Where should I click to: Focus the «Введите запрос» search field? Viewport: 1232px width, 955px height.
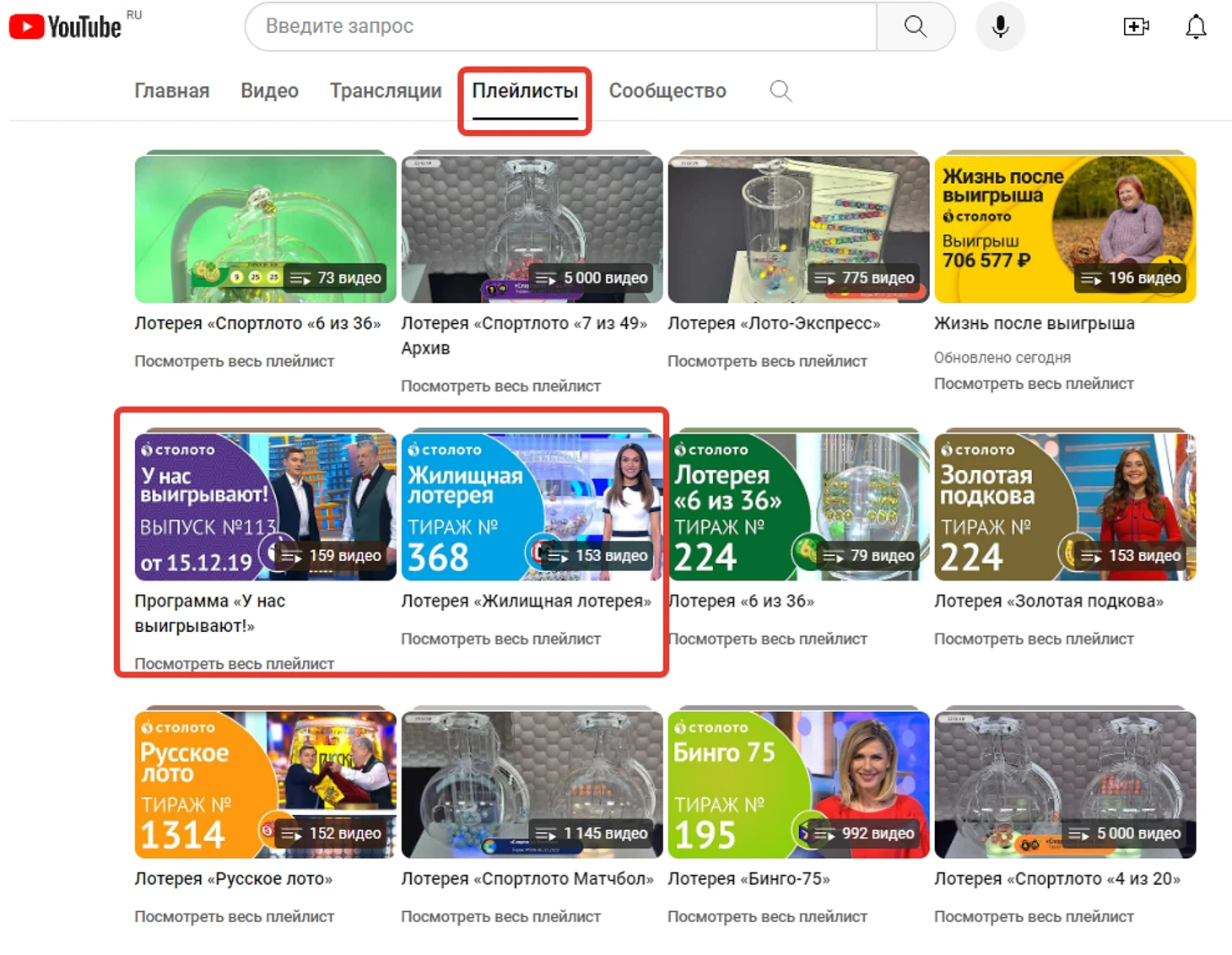pos(561,26)
